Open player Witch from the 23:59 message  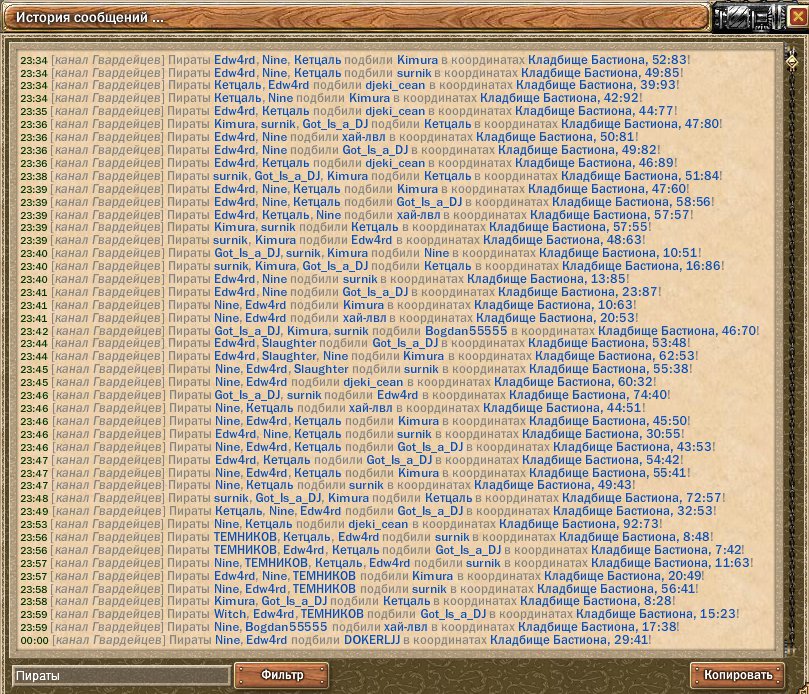coord(230,614)
